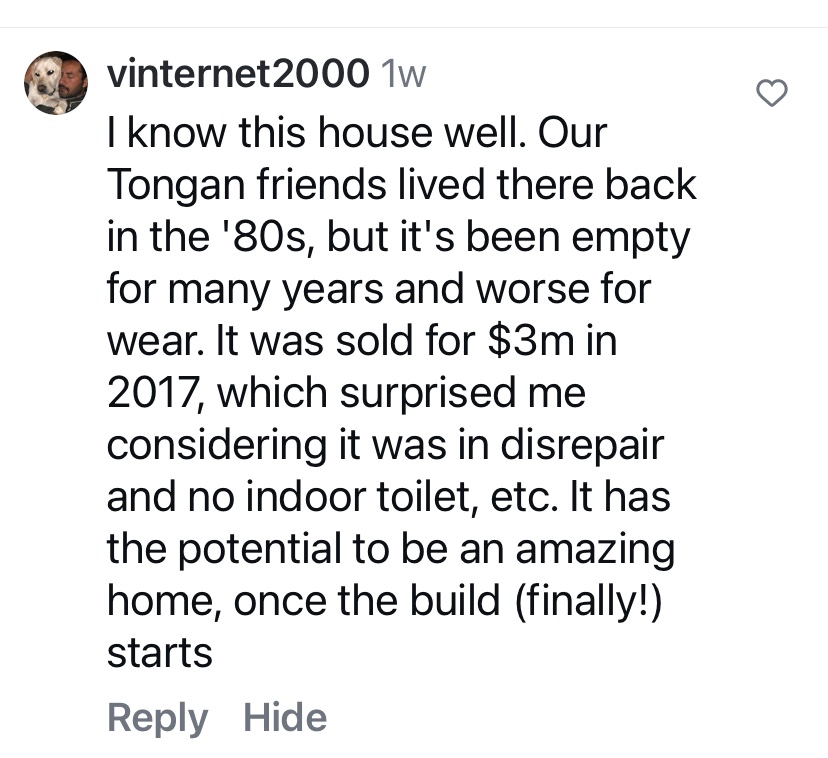The width and height of the screenshot is (828, 758).
Task: Open vinternet2000's profile picture
Action: pos(56,82)
